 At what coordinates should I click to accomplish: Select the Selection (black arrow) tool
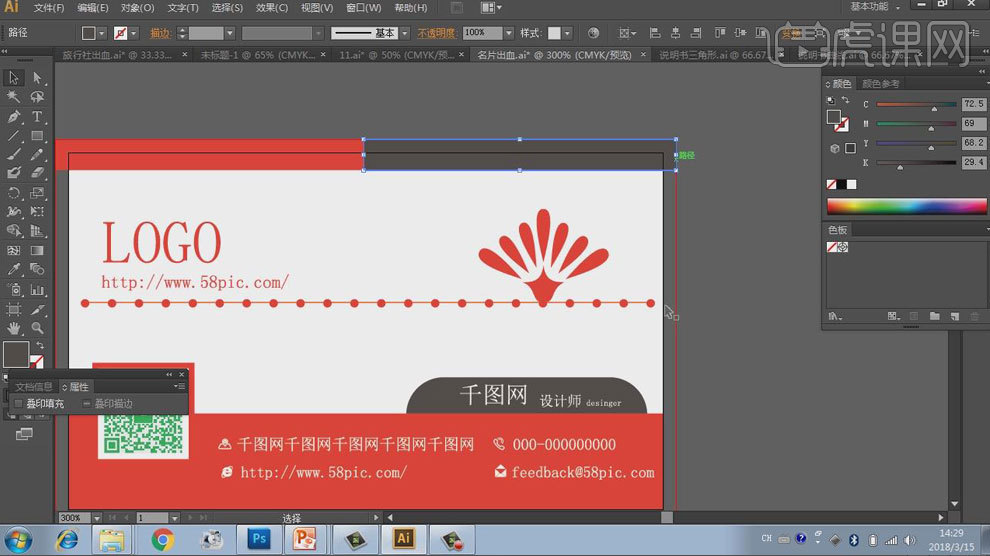[13, 78]
